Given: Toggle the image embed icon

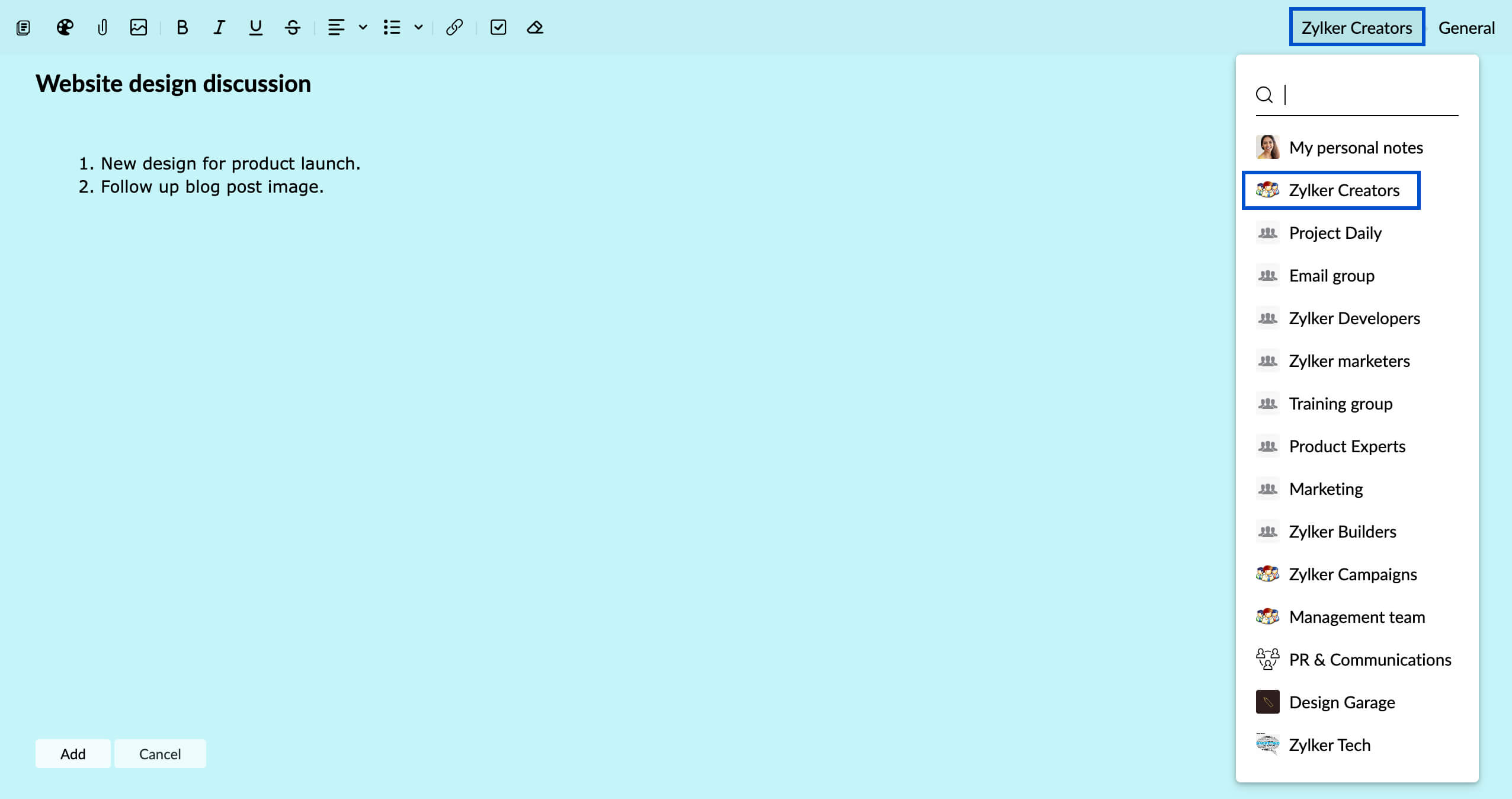Looking at the screenshot, I should pyautogui.click(x=139, y=26).
